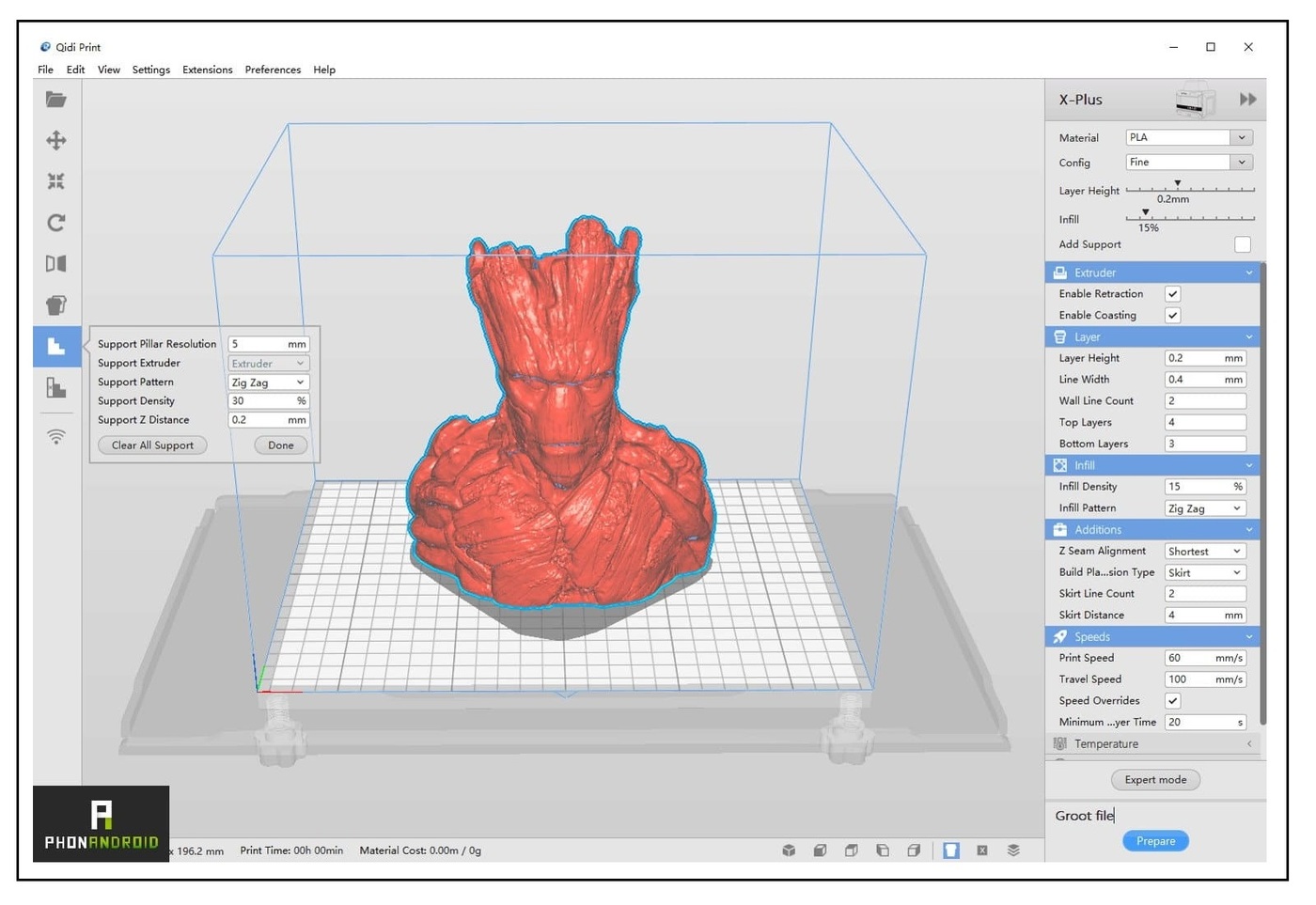Open the Material dropdown
1316x905 pixels.
click(1190, 137)
